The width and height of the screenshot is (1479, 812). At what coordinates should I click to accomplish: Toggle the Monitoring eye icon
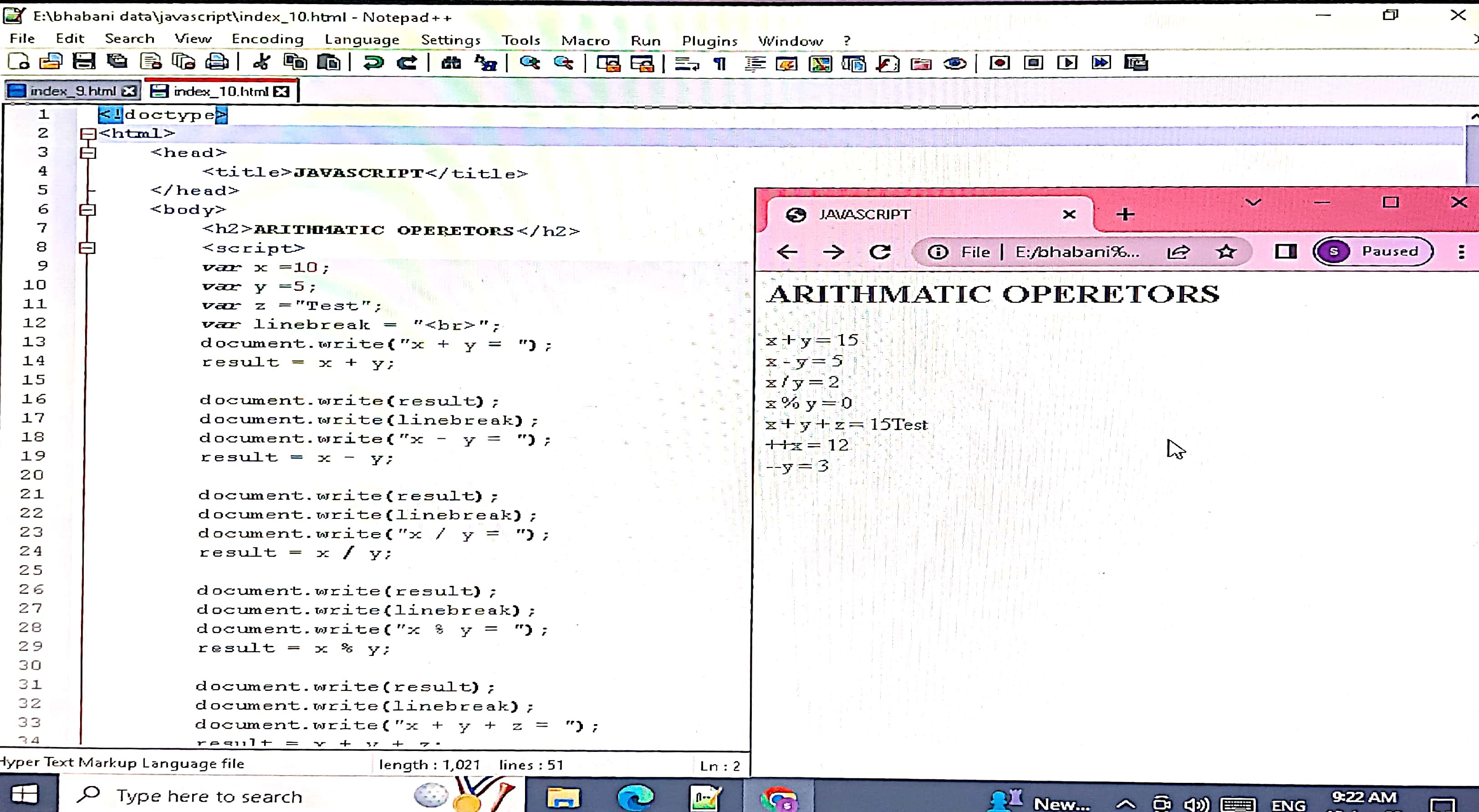coord(955,63)
